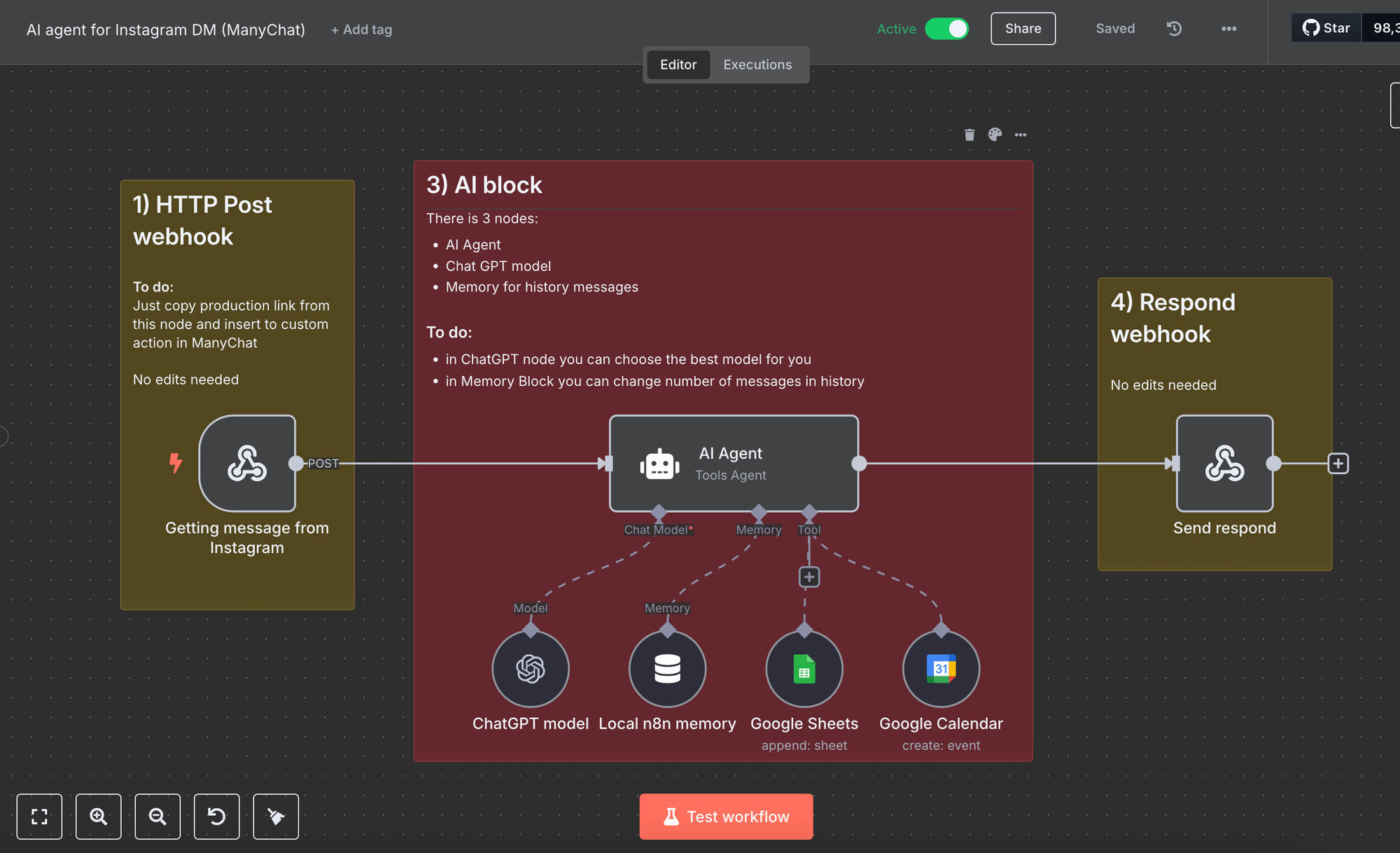Screen dimensions: 1400x853
Task: Click the Saved status text
Action: 1115,29
